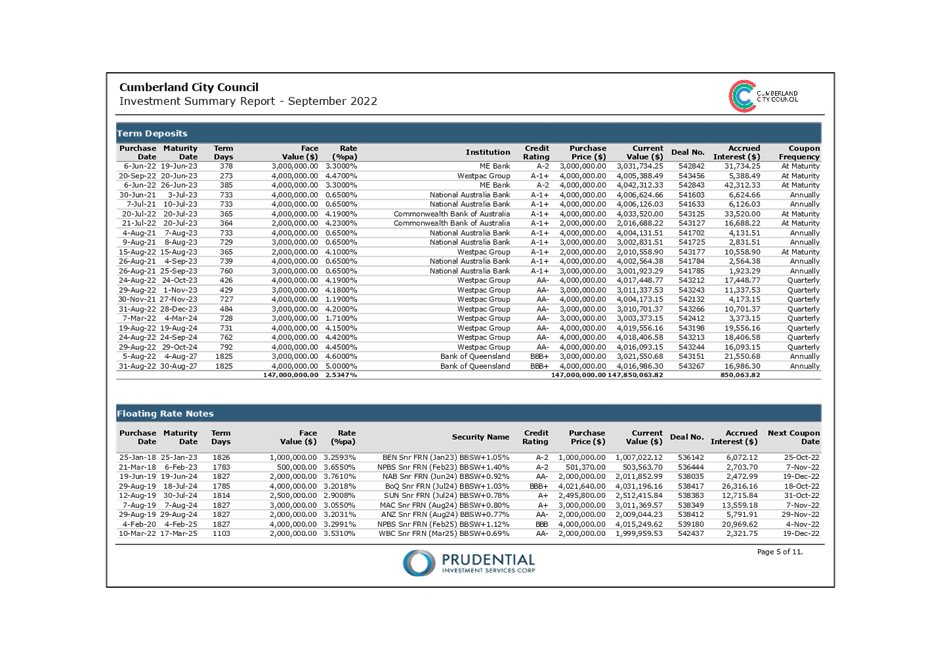Select deal number 541633
The image size is (941, 660).
click(x=691, y=204)
